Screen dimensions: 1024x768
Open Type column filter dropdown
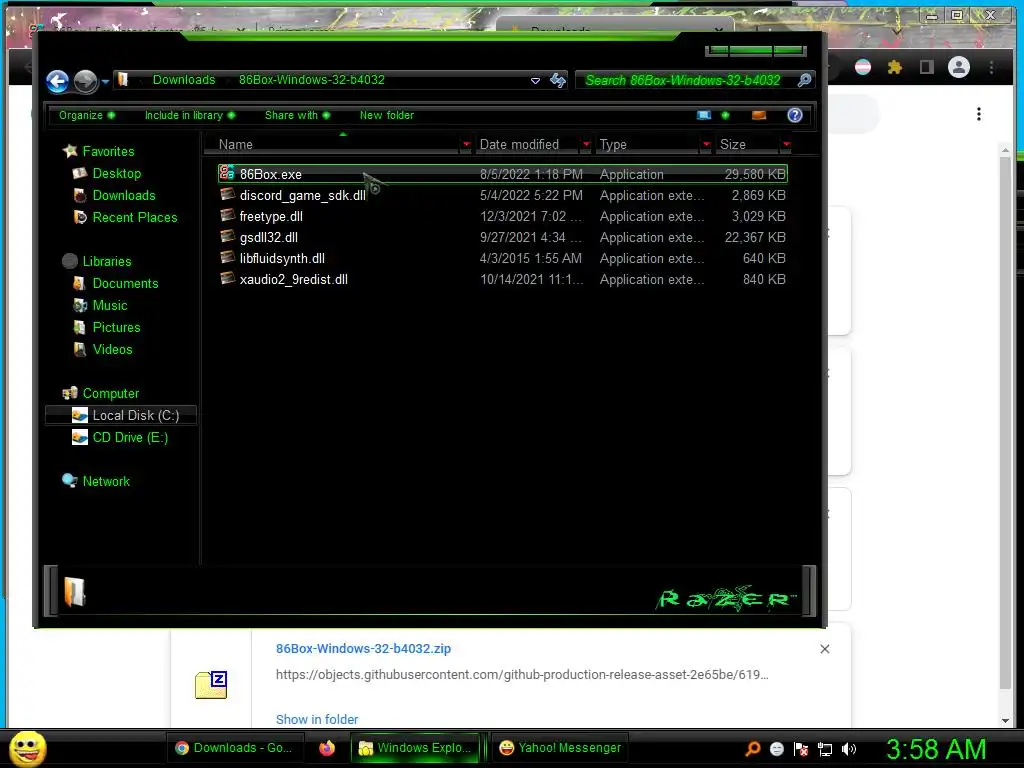tap(707, 144)
